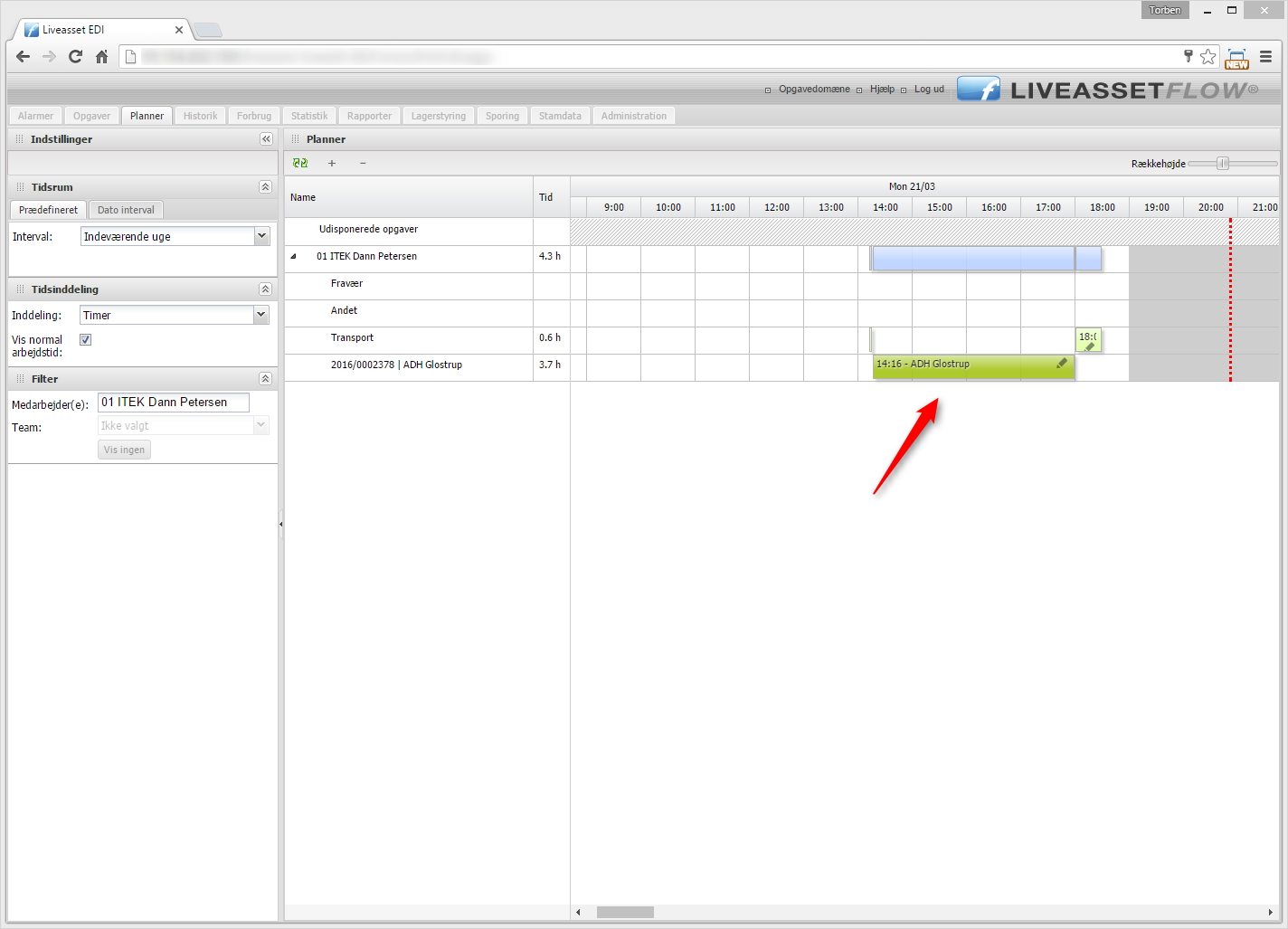1288x929 pixels.
Task: Reload the page in the browser
Action: tap(76, 57)
